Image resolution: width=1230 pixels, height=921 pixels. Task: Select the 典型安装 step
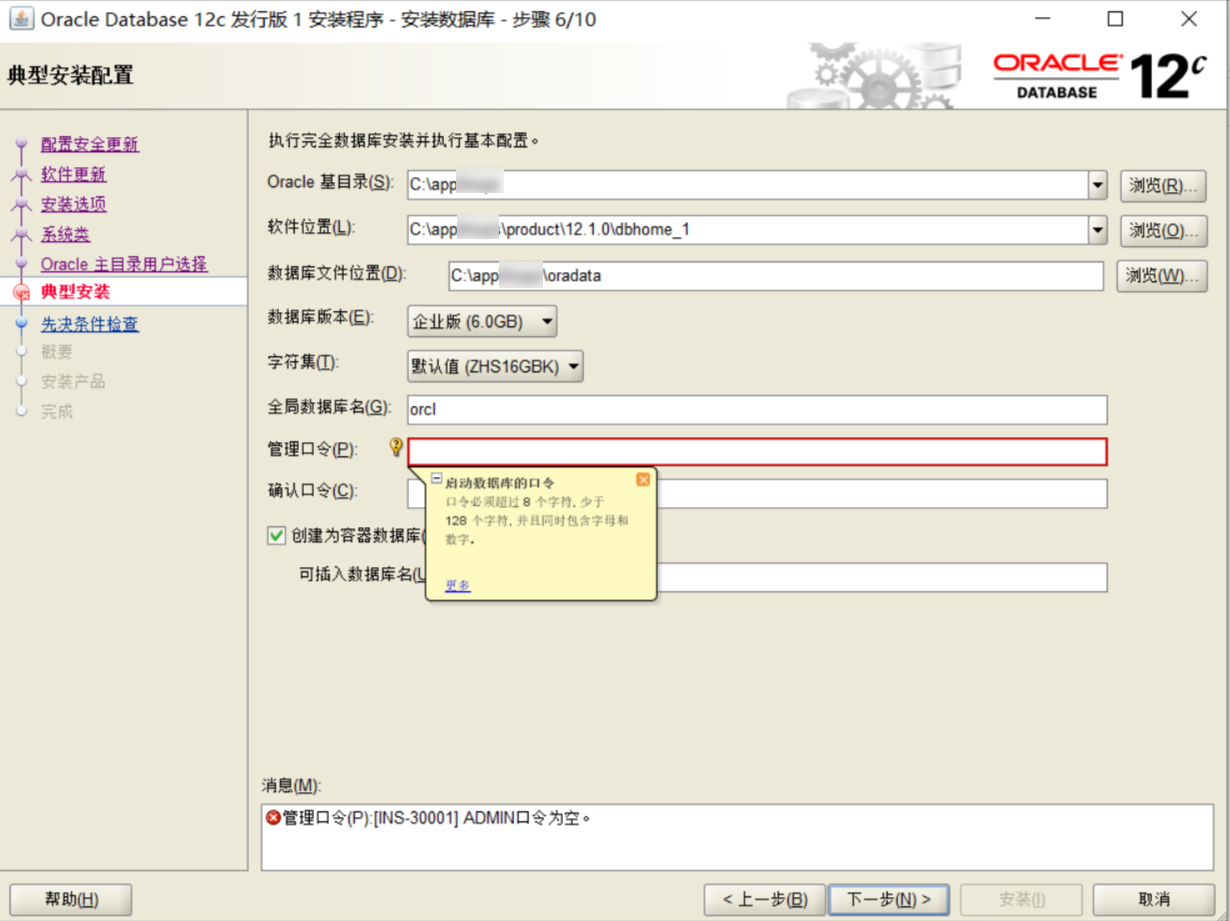tap(76, 292)
